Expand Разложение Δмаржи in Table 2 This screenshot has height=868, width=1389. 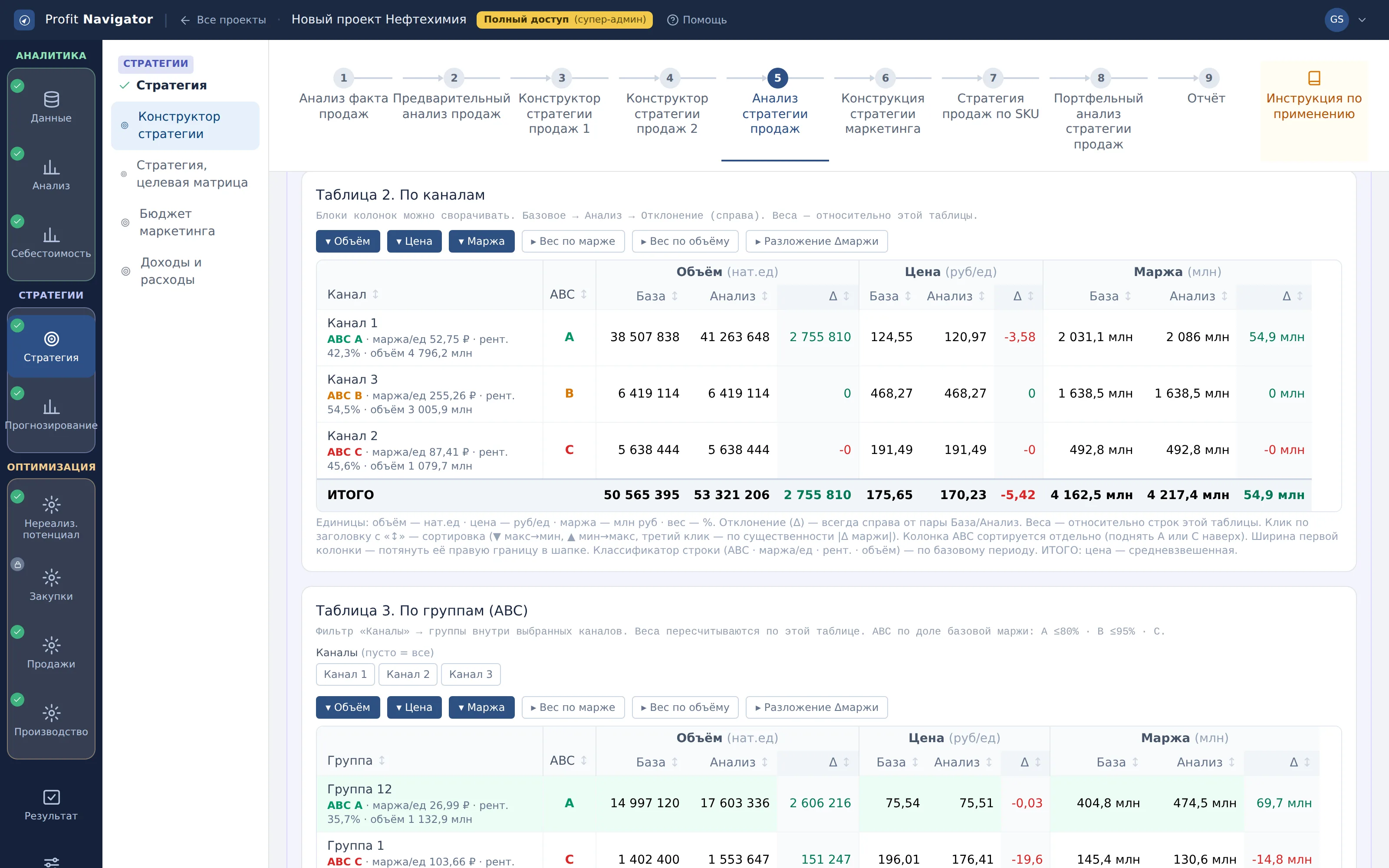[x=816, y=242]
